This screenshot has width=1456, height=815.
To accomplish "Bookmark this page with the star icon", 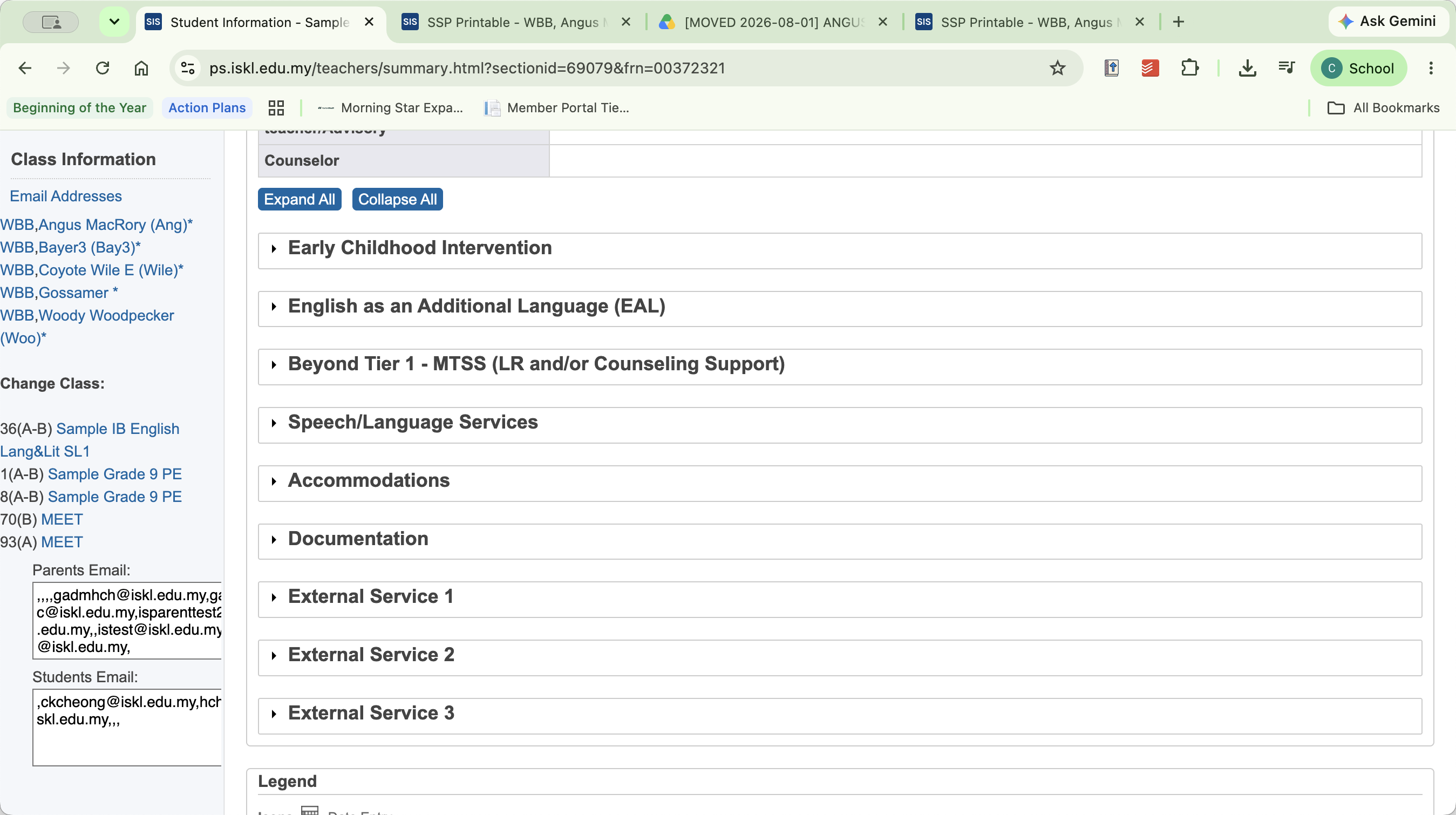I will [x=1057, y=69].
